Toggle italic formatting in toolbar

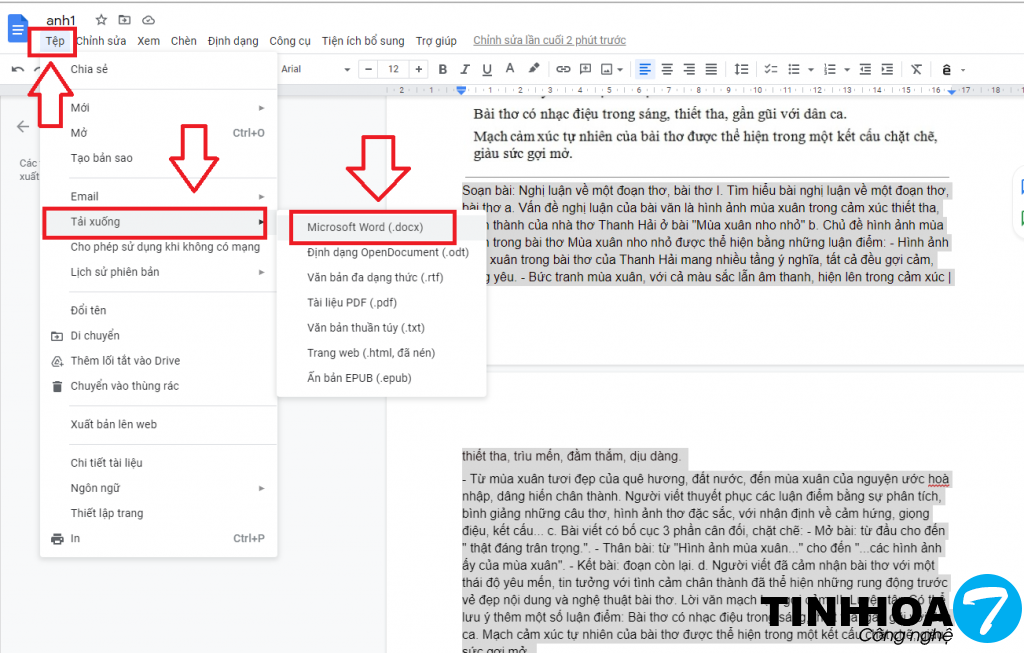pos(464,69)
